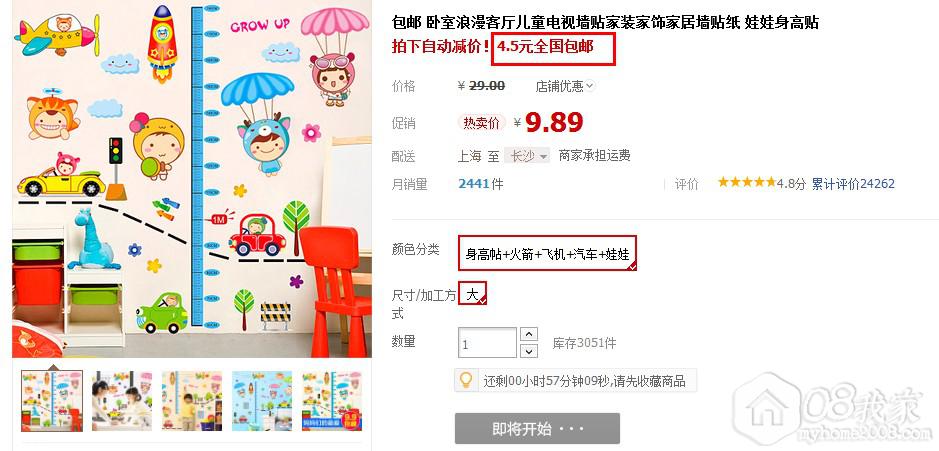Open the 长沙 delivery city dropdown

point(526,156)
